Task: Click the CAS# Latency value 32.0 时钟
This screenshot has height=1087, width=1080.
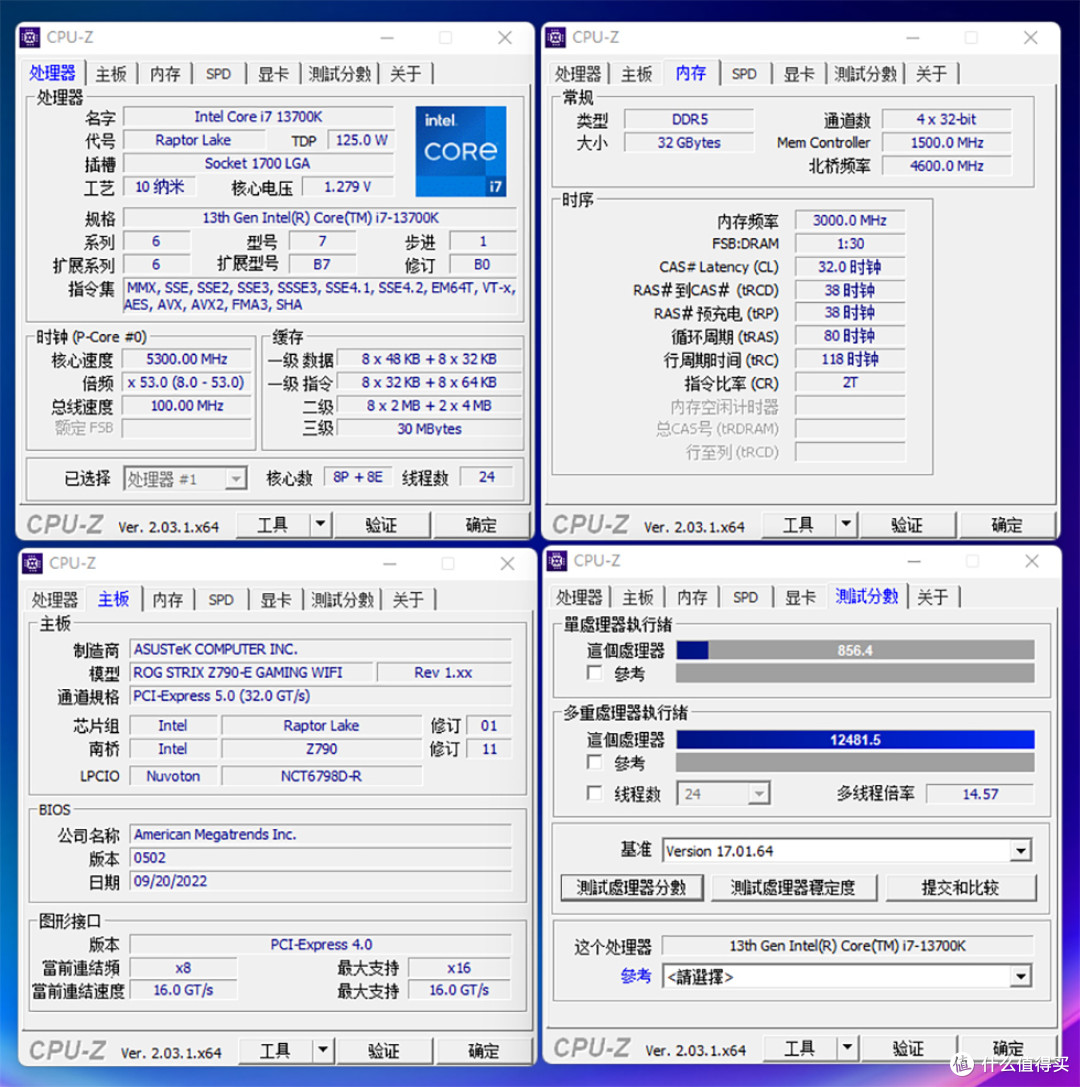Action: (850, 267)
